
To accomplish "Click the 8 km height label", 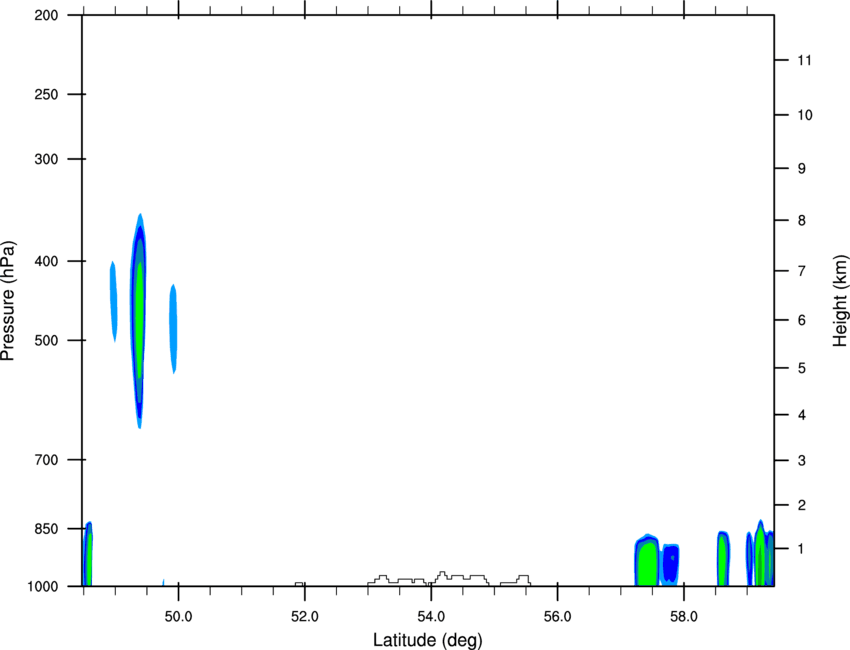I will (x=802, y=220).
